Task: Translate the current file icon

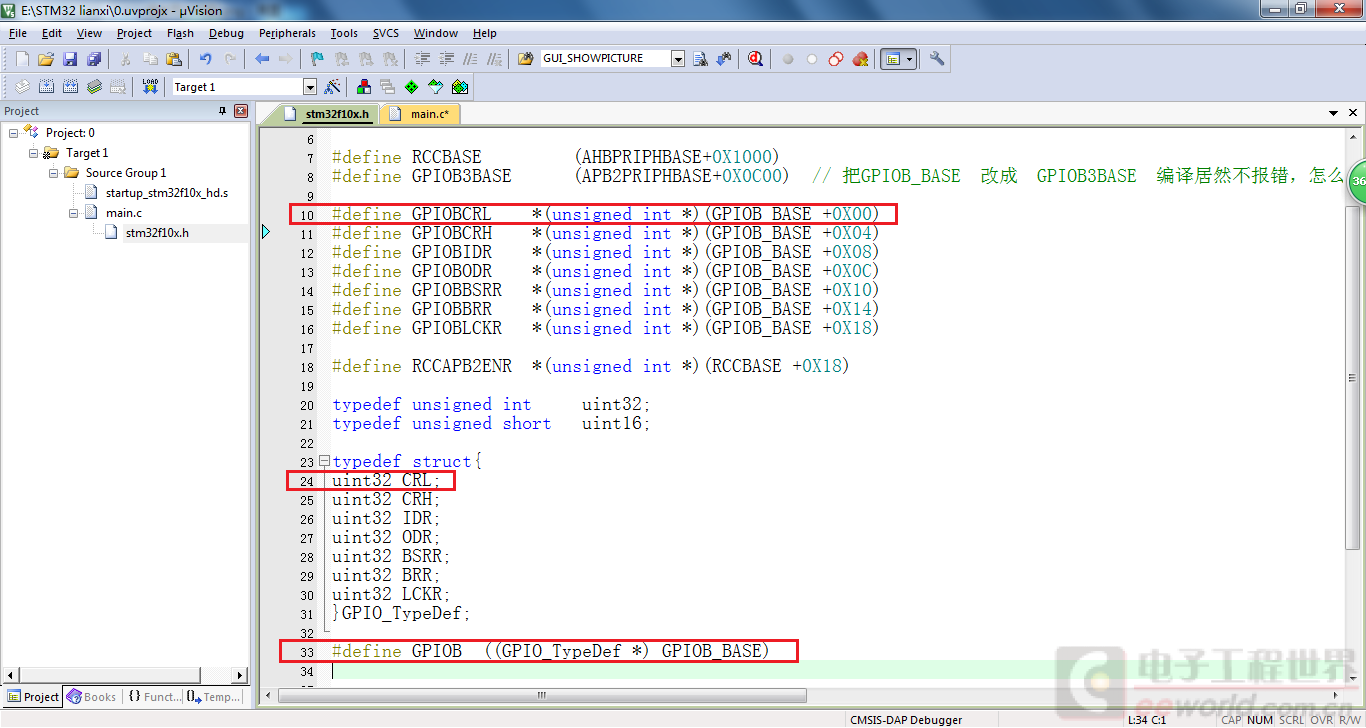Action: (22, 87)
